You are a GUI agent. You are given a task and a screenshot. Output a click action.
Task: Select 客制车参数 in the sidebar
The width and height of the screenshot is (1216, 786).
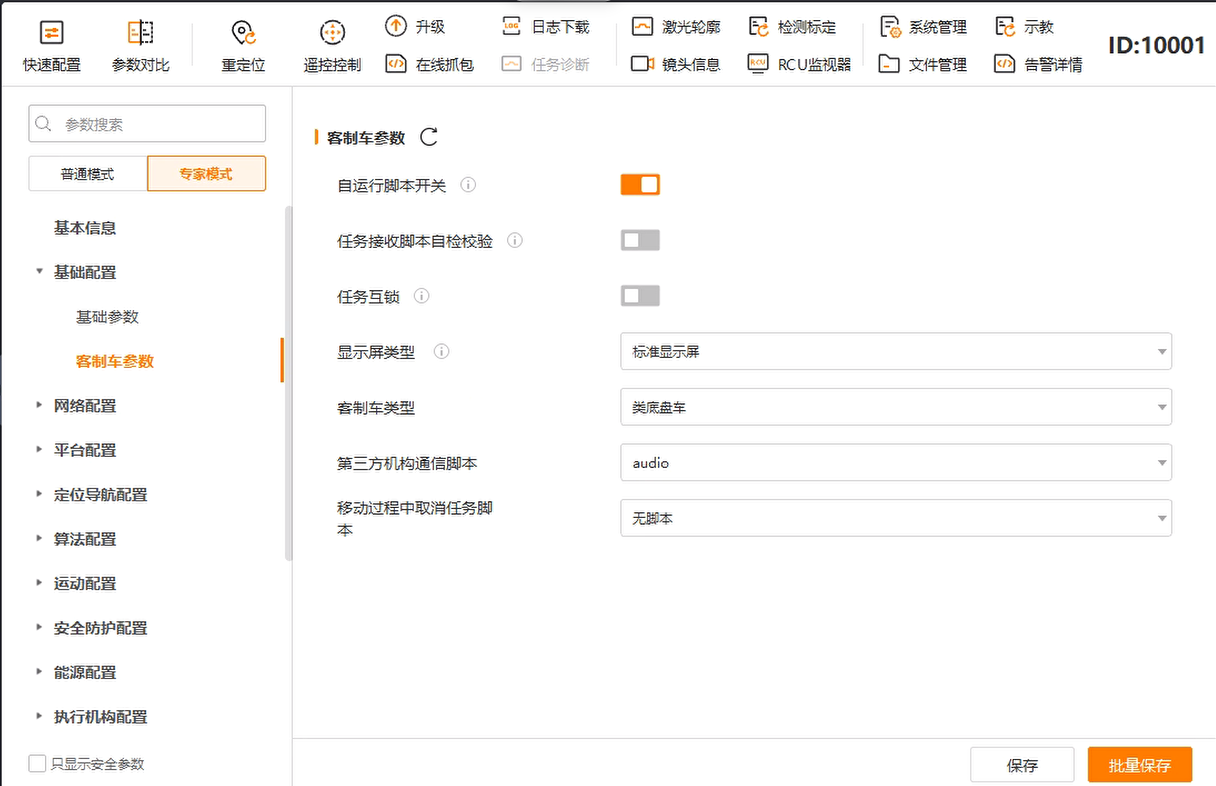point(115,361)
